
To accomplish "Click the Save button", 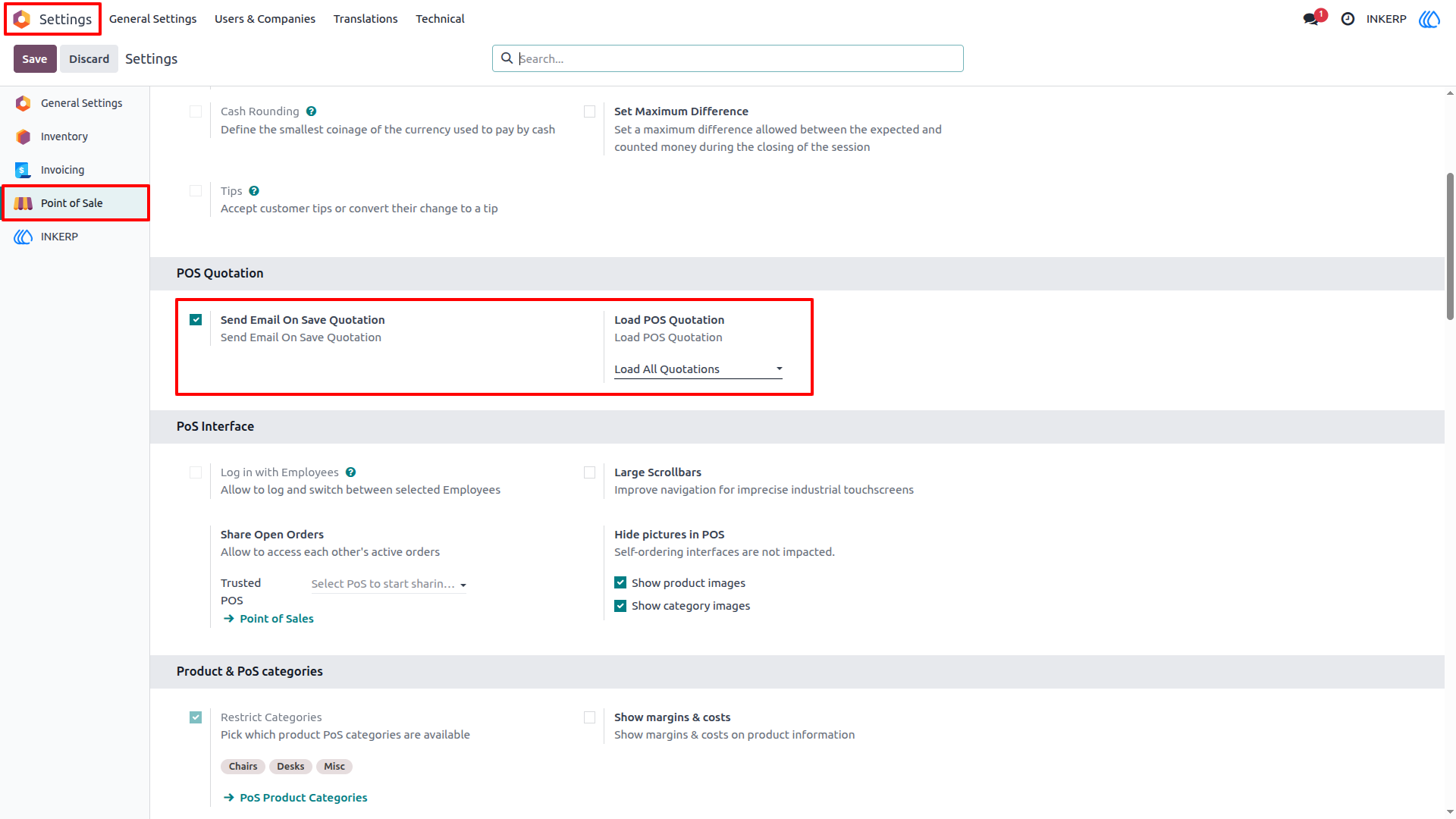I will (x=35, y=59).
